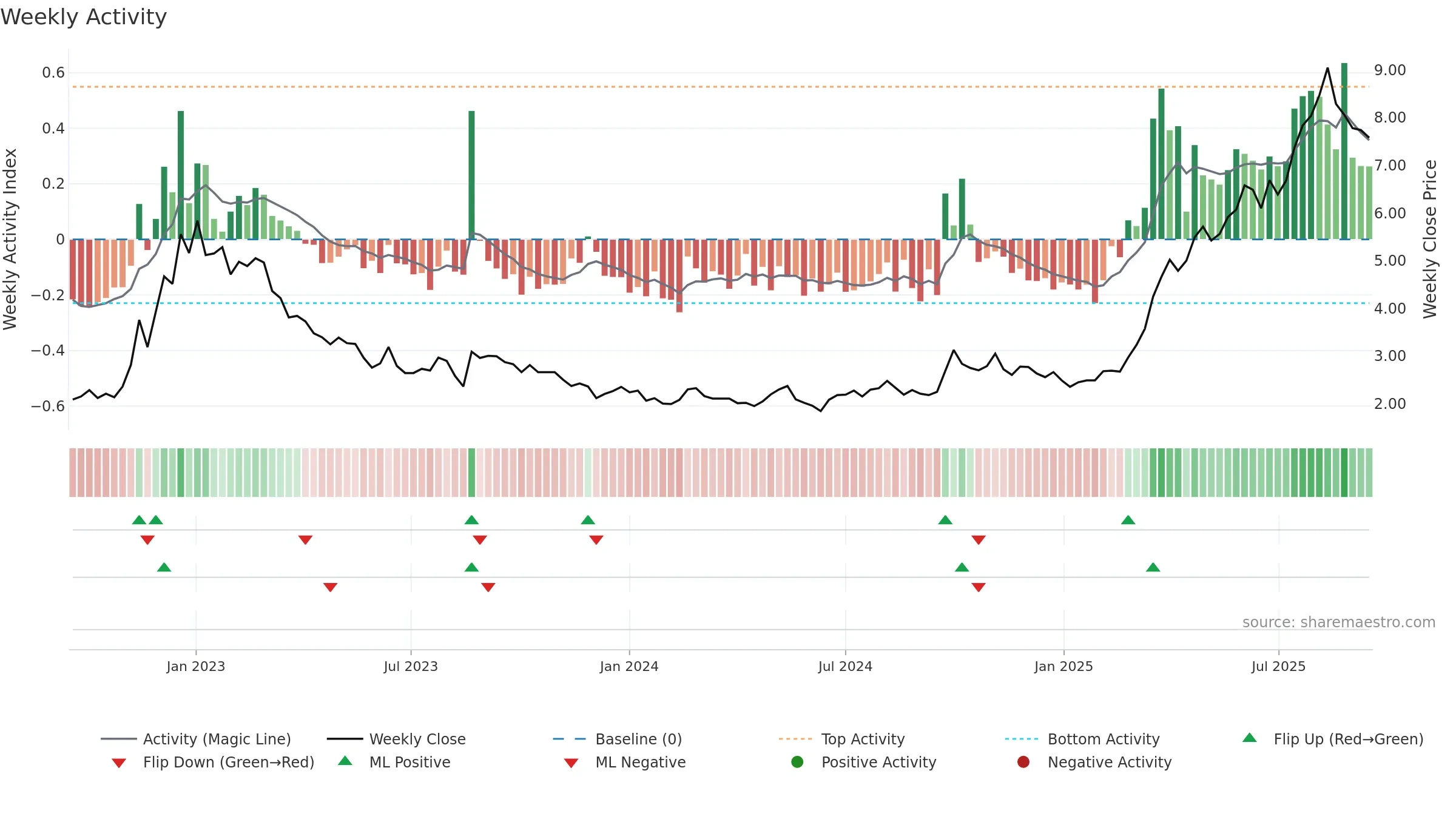This screenshot has width=1456, height=819.
Task: Toggle the Baseline (0) legend entry
Action: [x=618, y=739]
